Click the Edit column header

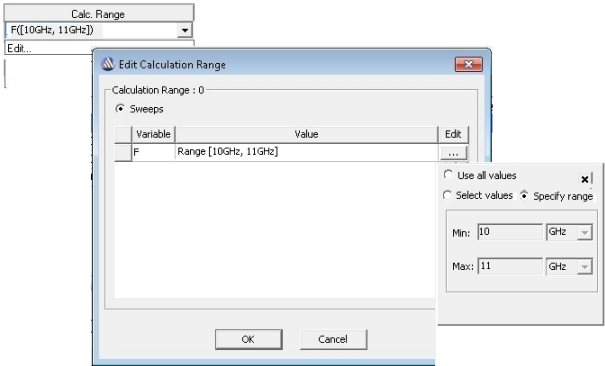453,134
